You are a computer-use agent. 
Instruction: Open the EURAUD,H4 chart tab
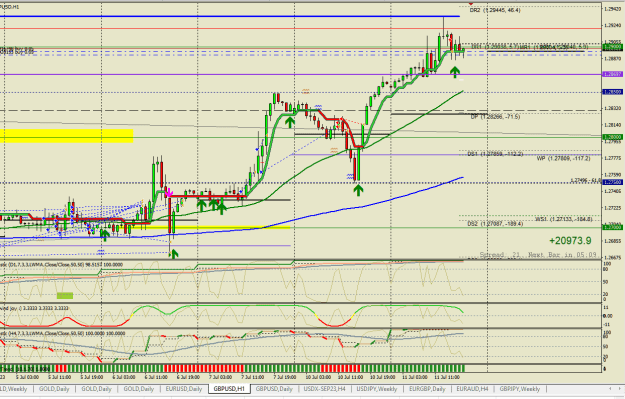tap(472, 389)
